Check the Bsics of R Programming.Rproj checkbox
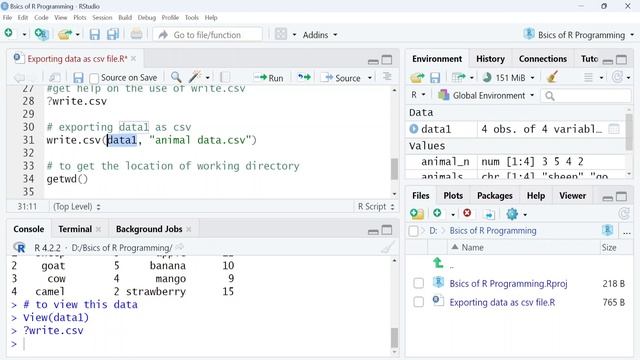Viewport: 640px width, 360px height. point(418,283)
